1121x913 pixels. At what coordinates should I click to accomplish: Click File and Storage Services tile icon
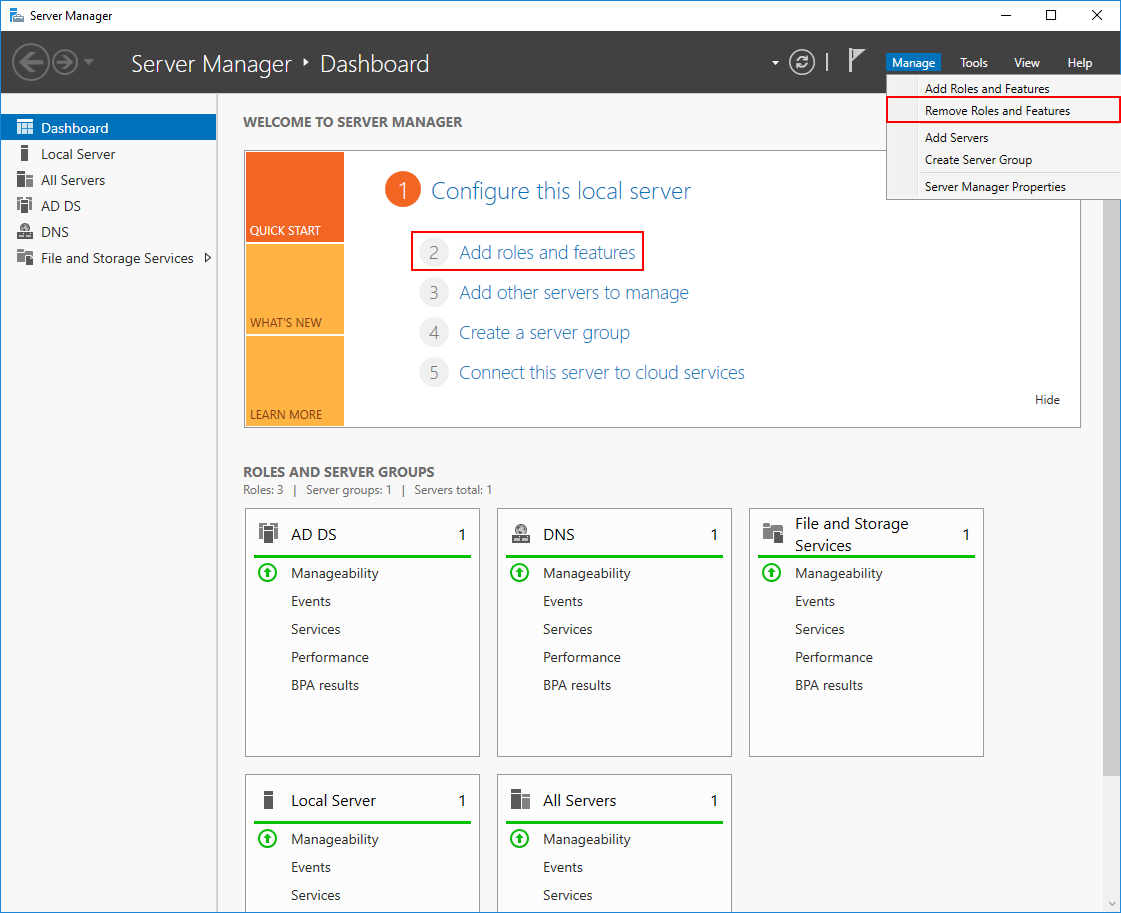tap(772, 533)
